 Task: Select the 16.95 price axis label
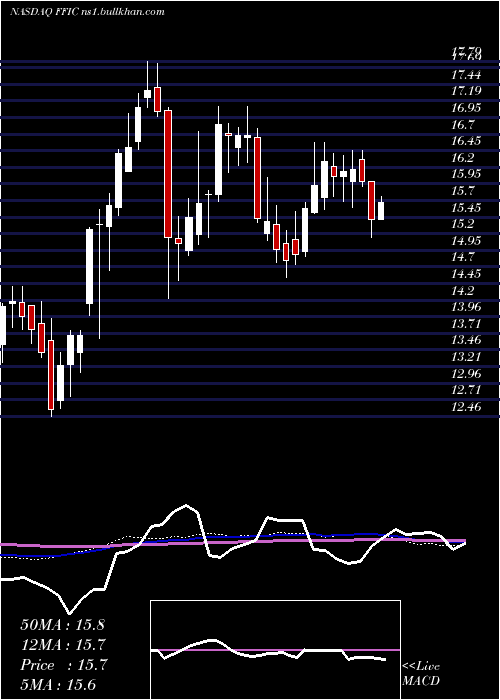[x=466, y=108]
